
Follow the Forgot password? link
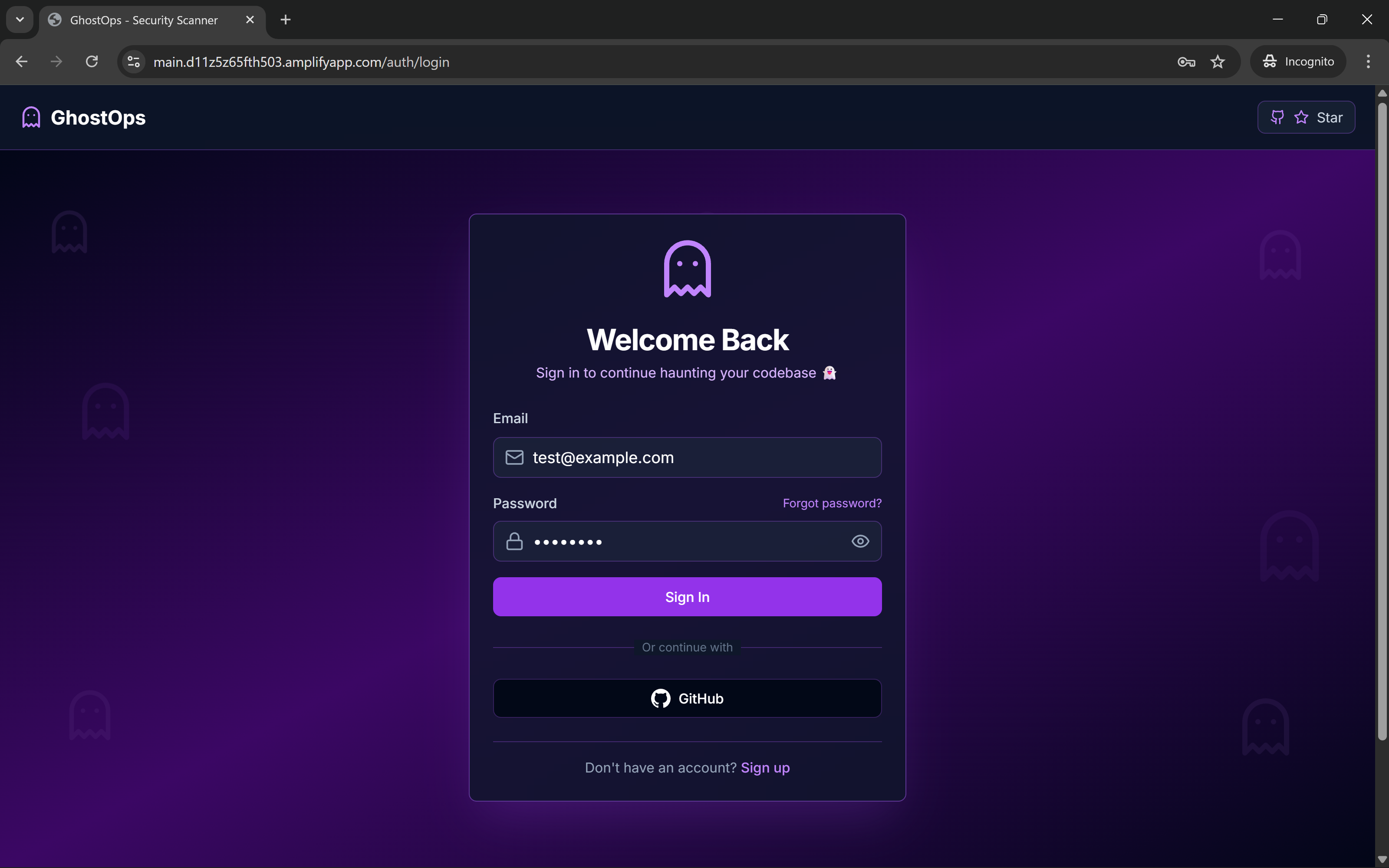point(832,503)
